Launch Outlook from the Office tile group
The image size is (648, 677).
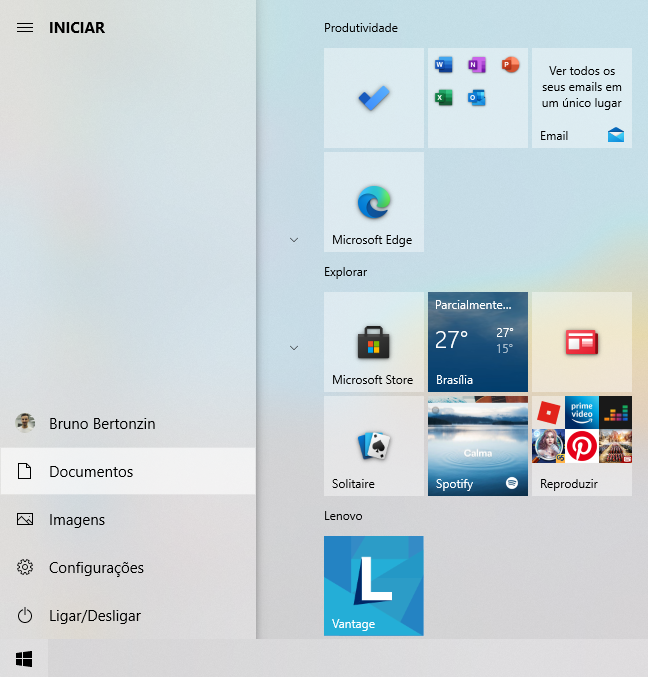477,98
